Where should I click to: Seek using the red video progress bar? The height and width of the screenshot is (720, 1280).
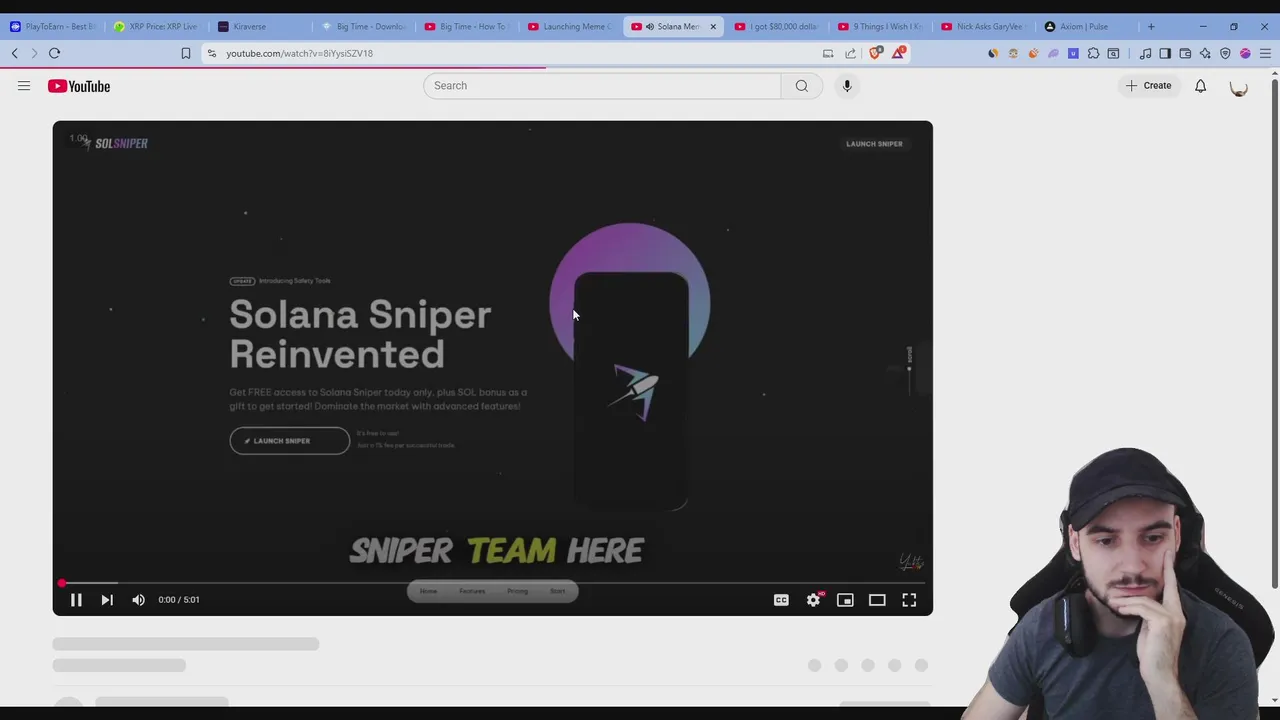pos(493,583)
